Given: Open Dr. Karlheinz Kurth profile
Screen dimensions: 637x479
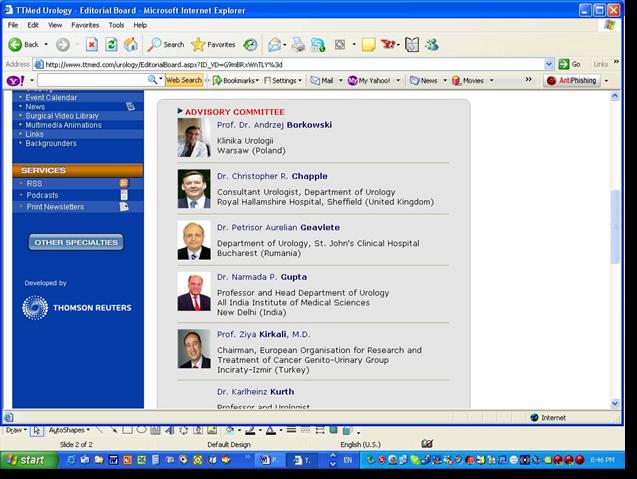Looking at the screenshot, I should (x=256, y=392).
